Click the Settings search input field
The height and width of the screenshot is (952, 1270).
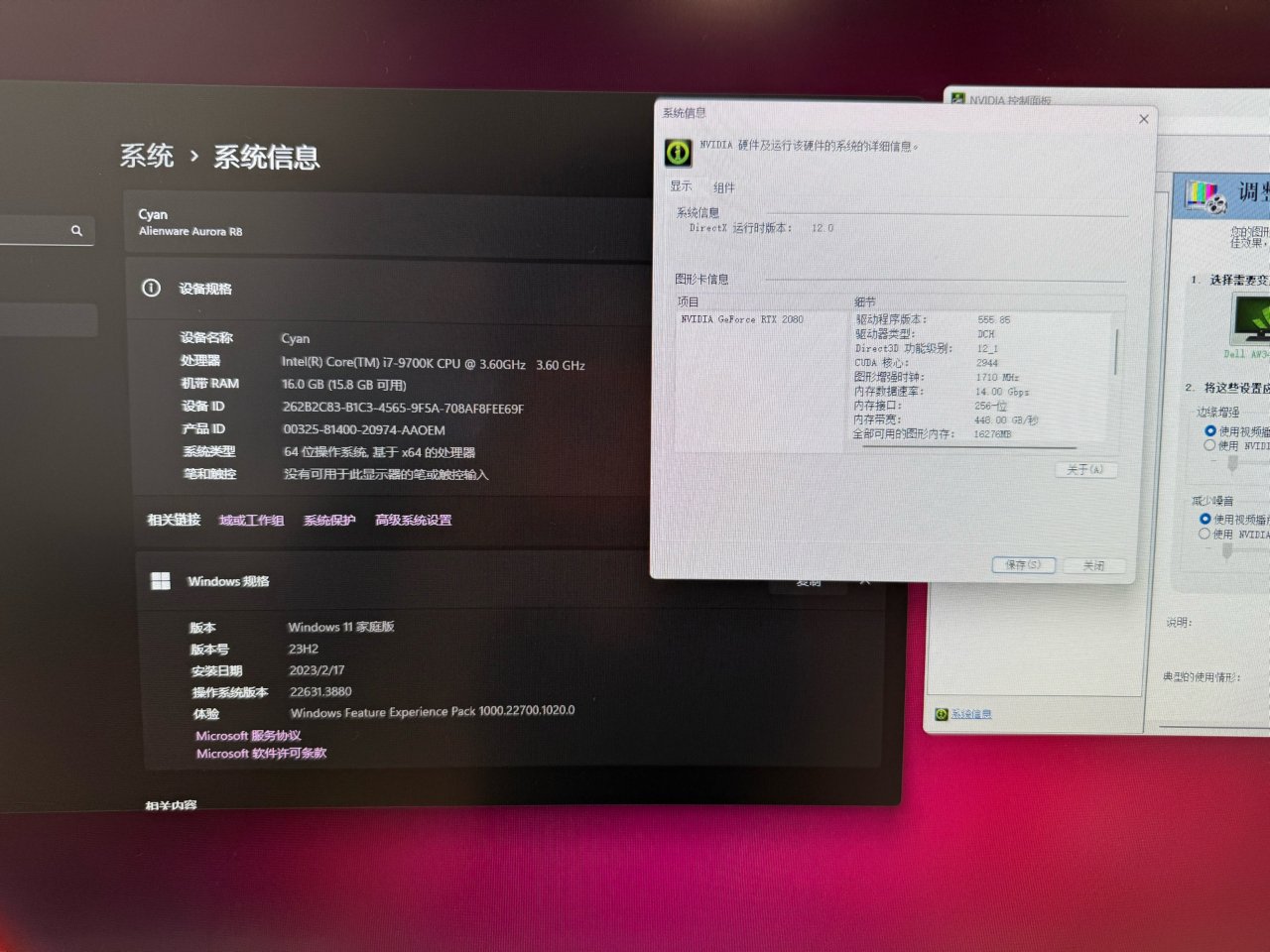[x=45, y=230]
